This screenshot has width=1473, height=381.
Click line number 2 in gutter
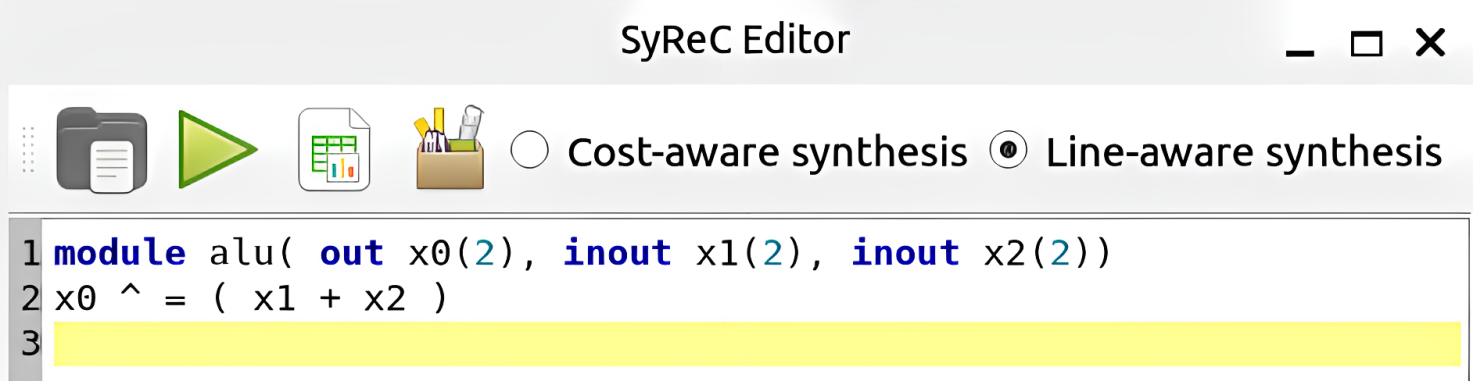click(30, 299)
